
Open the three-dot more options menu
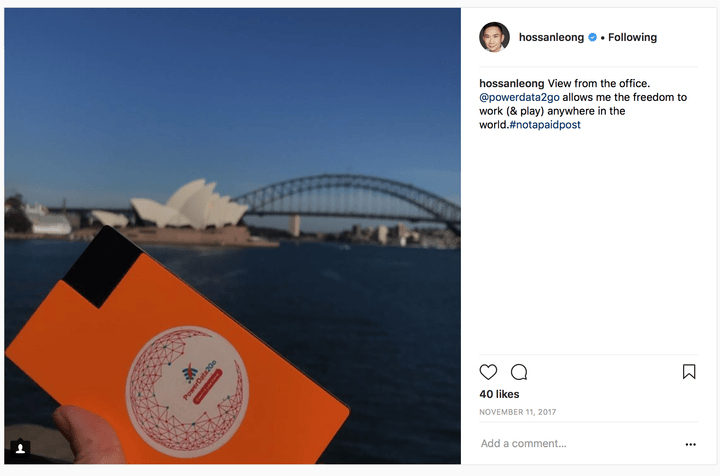click(690, 444)
